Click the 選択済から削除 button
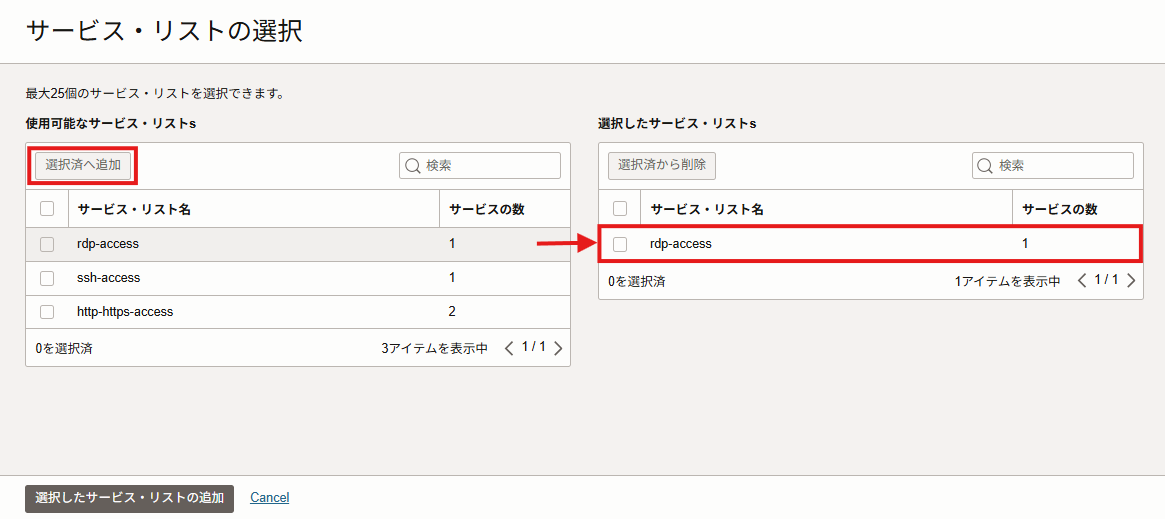The image size is (1165, 519). pyautogui.click(x=661, y=165)
